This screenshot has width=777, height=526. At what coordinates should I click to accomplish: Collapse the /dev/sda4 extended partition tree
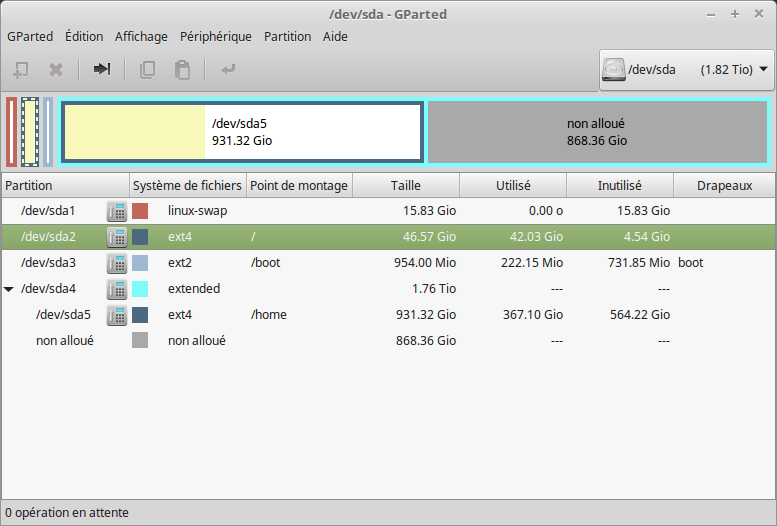pos(9,289)
